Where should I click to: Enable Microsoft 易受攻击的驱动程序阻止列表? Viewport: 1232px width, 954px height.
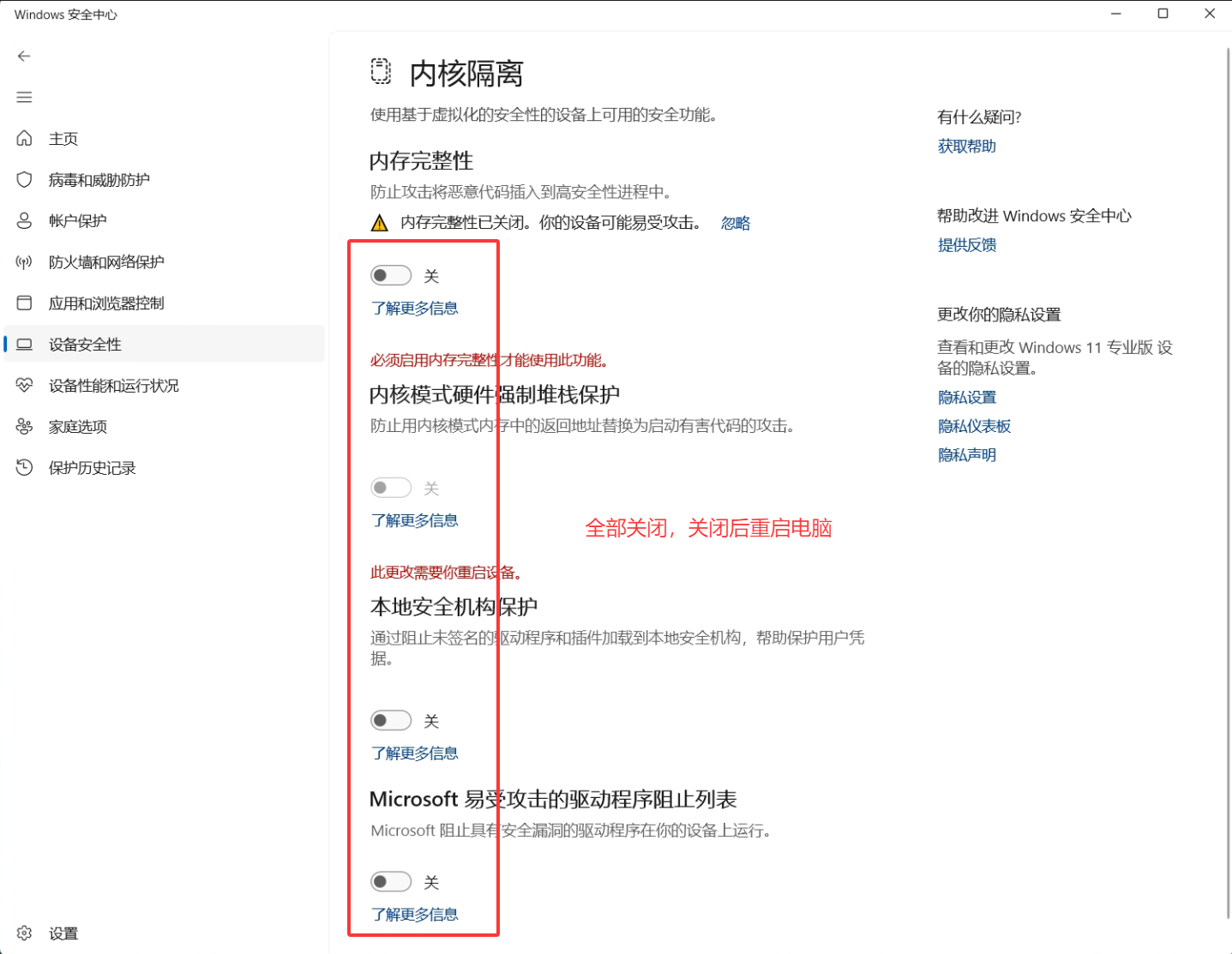click(391, 881)
